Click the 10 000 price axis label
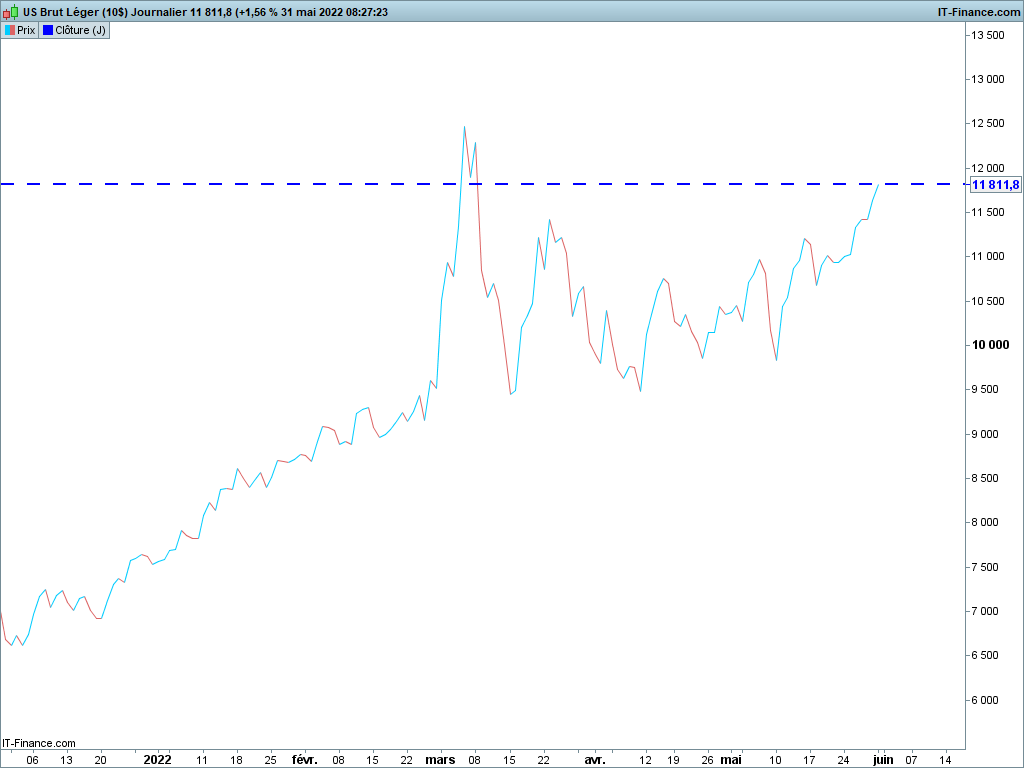The height and width of the screenshot is (768, 1024). click(990, 345)
